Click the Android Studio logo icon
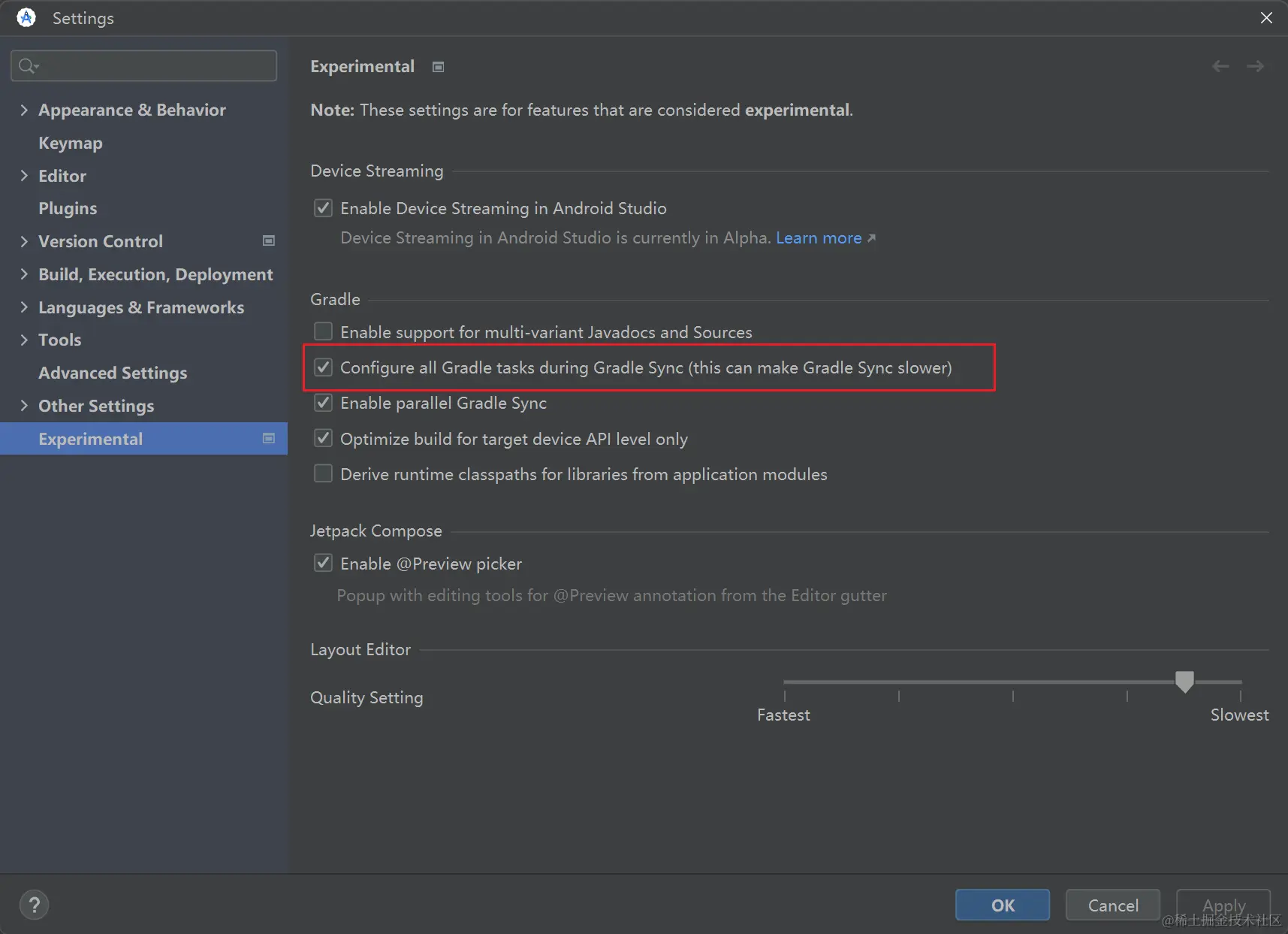This screenshot has width=1288, height=934. [26, 17]
